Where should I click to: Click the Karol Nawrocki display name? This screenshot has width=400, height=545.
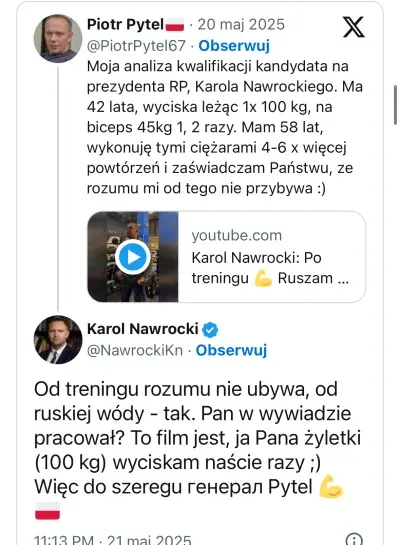click(142, 329)
